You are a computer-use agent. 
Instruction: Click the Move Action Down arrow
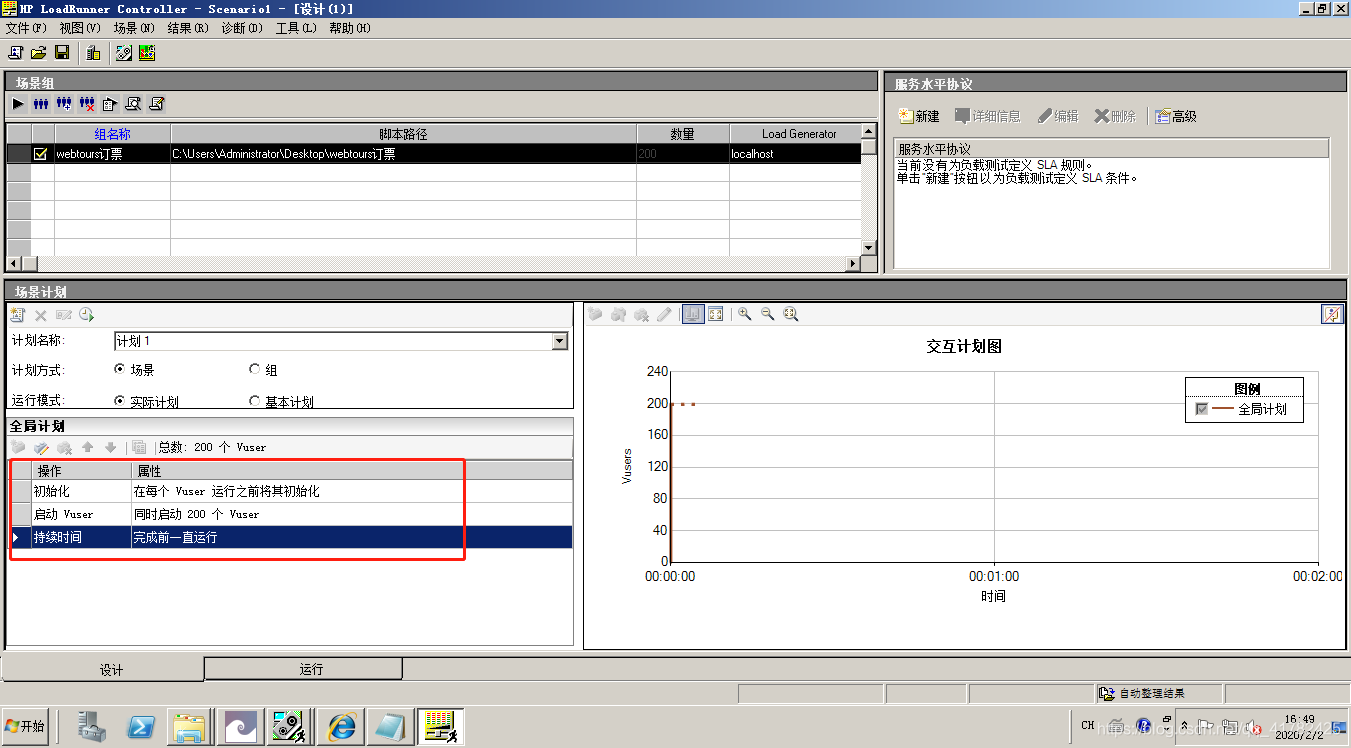tap(111, 447)
